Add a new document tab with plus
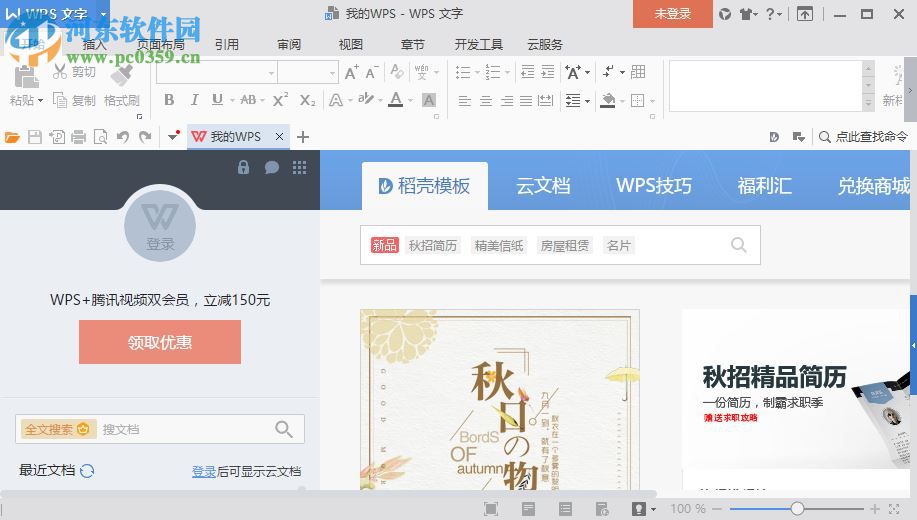 click(303, 137)
